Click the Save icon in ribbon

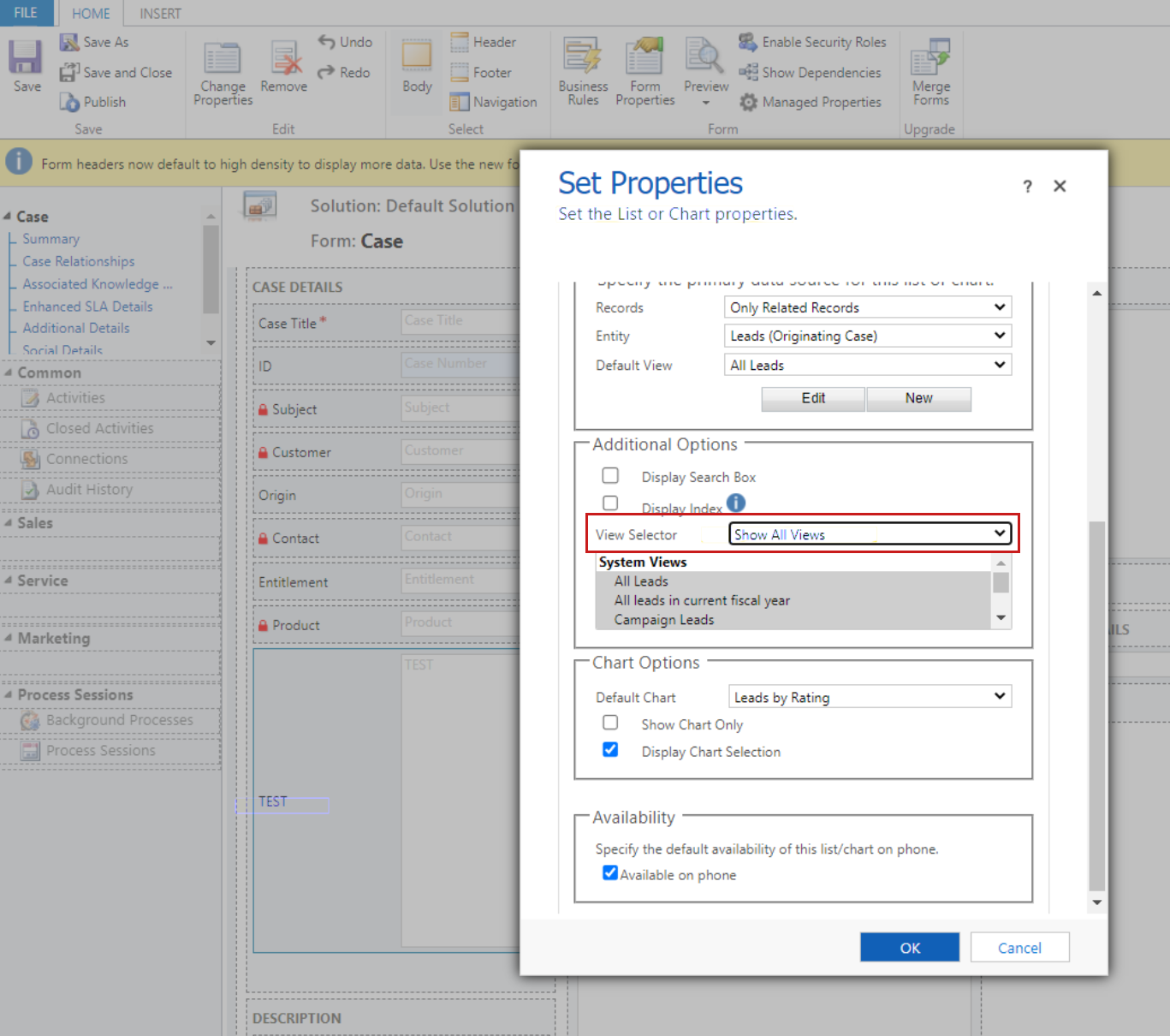26,58
